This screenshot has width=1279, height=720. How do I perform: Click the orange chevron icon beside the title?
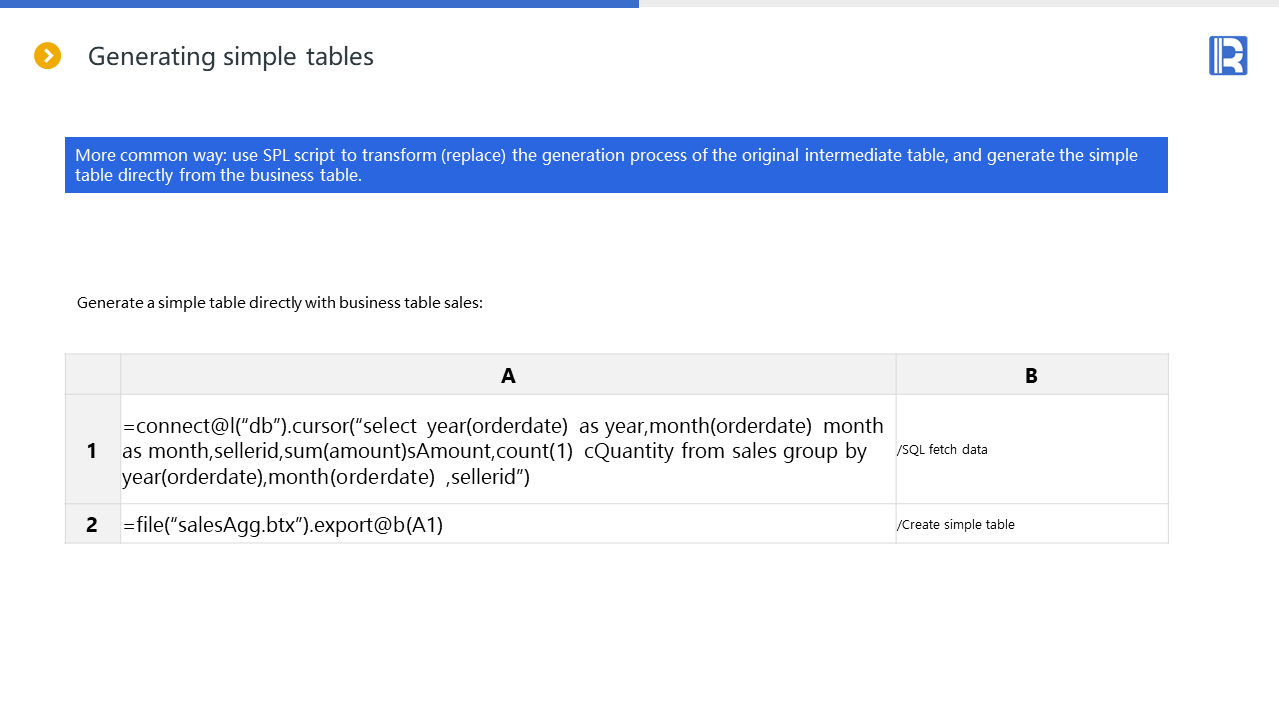(x=48, y=56)
